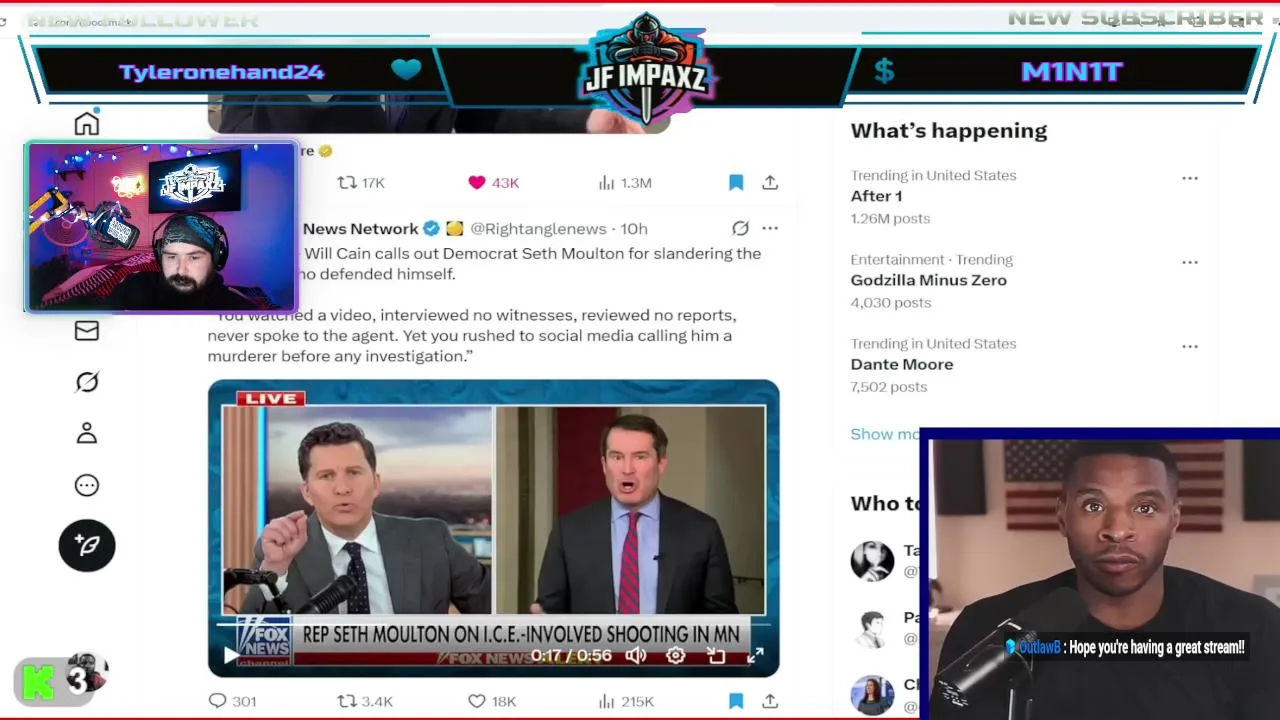This screenshot has height=720, width=1280.
Task: Click the video timestamp 0:17 / 0:56
Action: click(x=571, y=656)
